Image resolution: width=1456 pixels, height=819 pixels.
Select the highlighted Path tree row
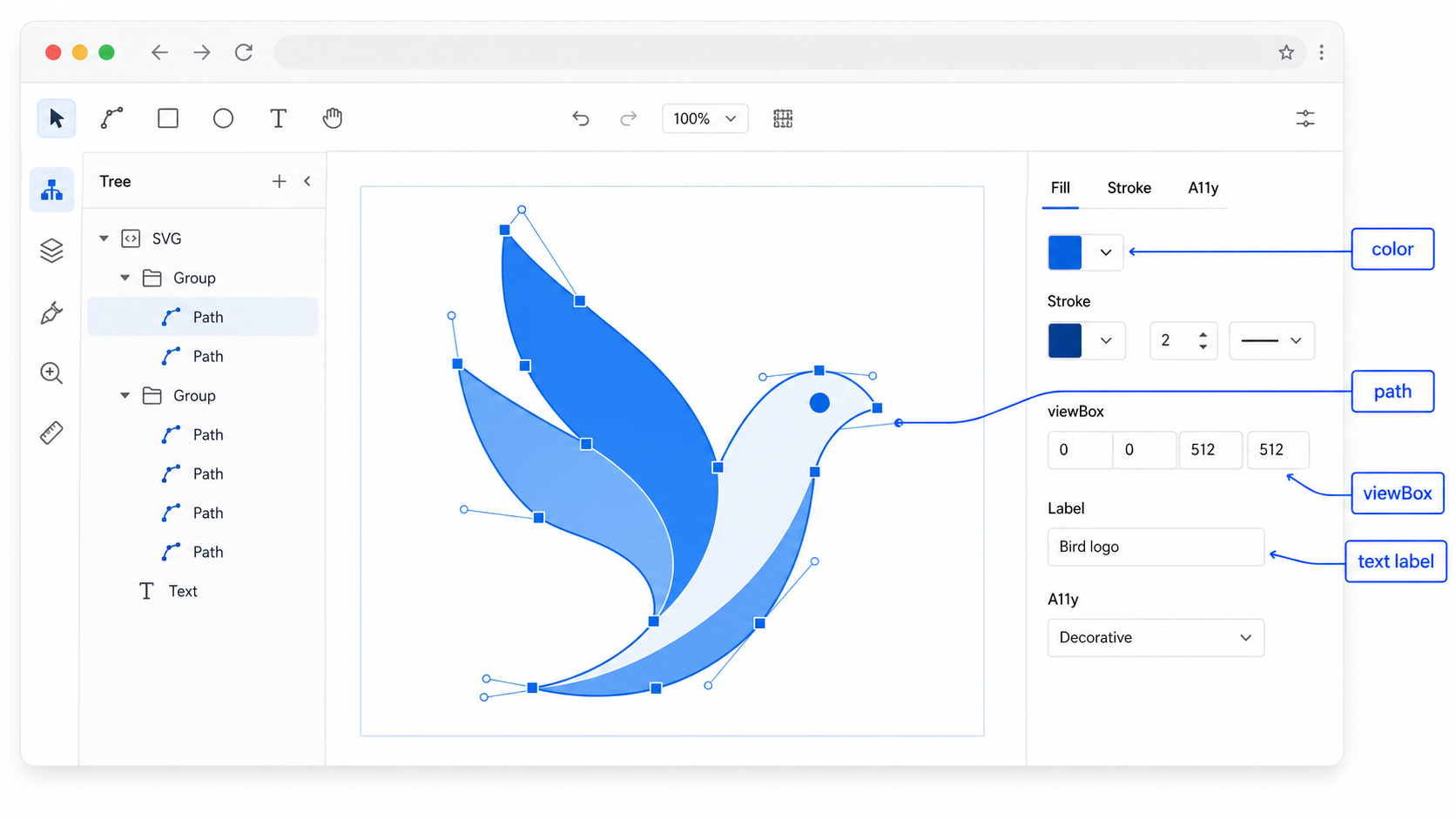tap(203, 317)
